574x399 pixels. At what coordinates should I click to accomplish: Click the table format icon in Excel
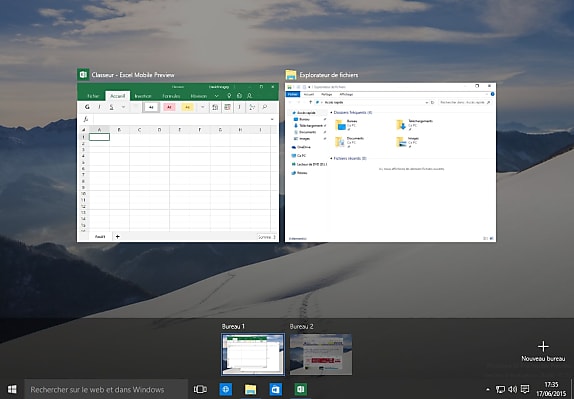pos(227,107)
